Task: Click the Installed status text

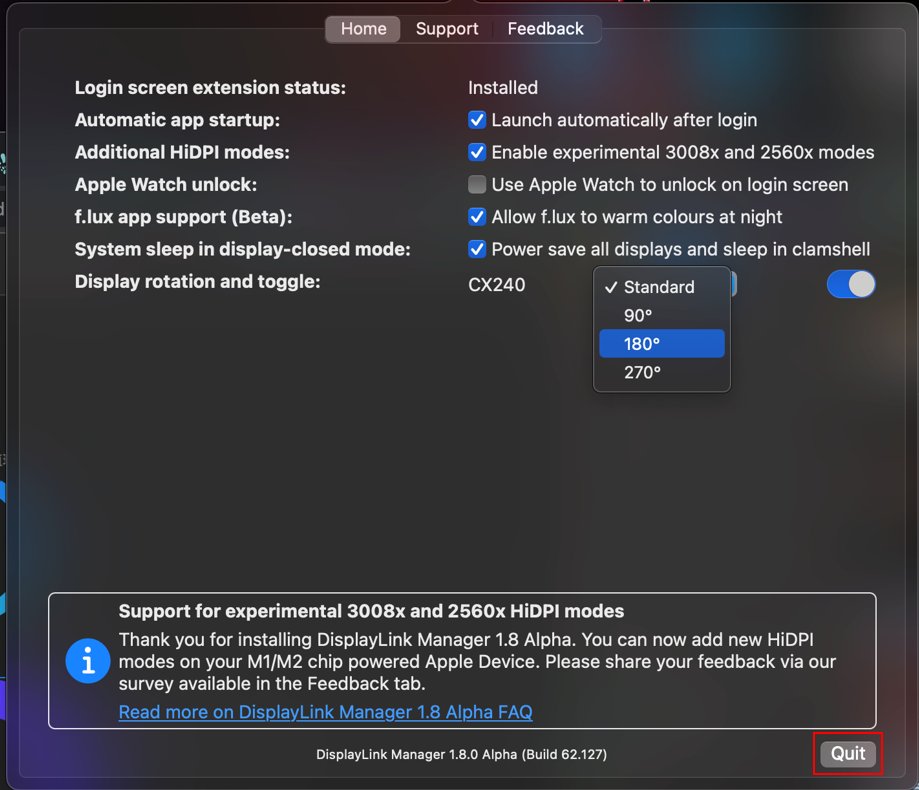Action: pyautogui.click(x=503, y=88)
